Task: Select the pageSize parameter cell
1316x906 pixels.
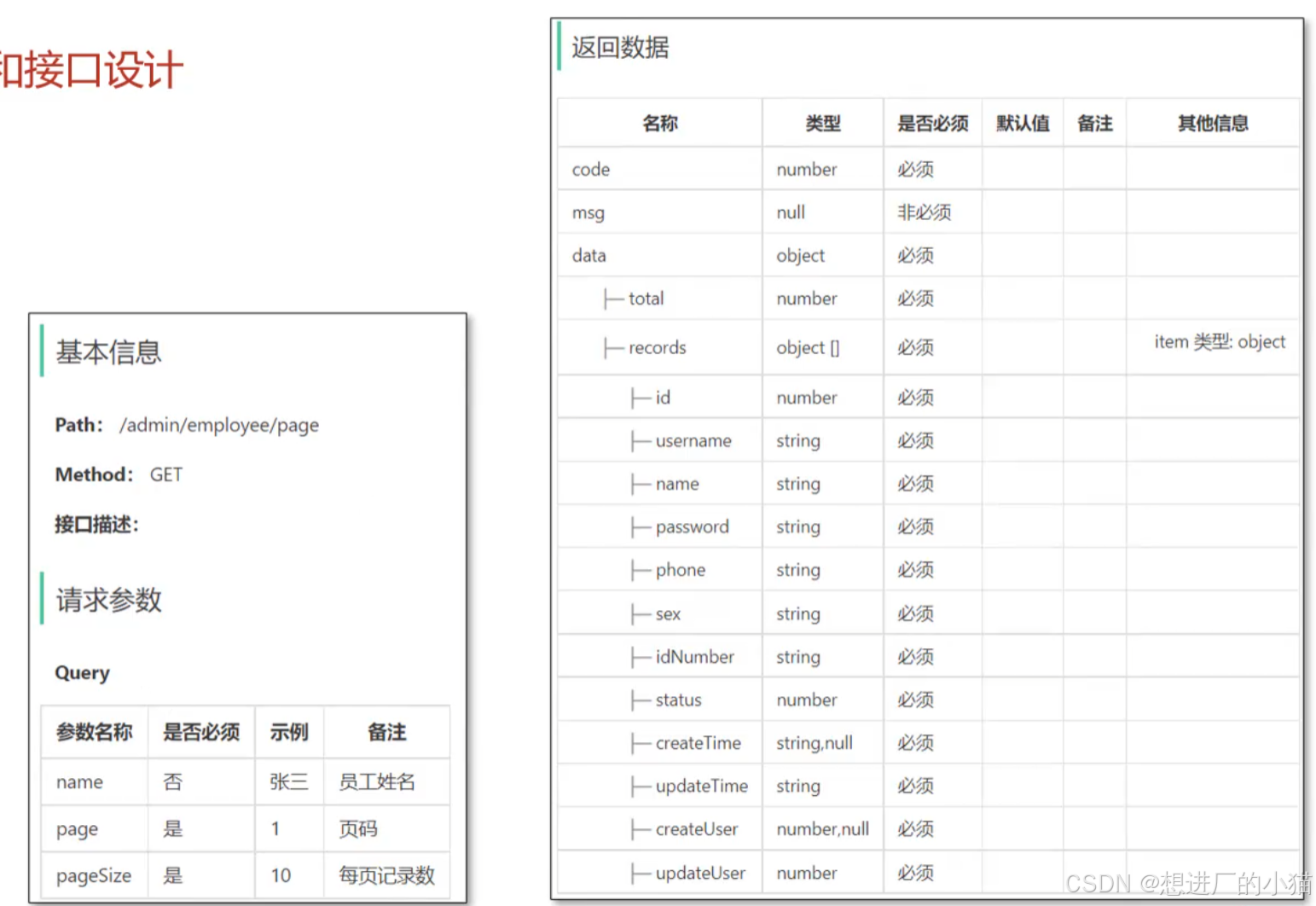Action: pyautogui.click(x=94, y=876)
